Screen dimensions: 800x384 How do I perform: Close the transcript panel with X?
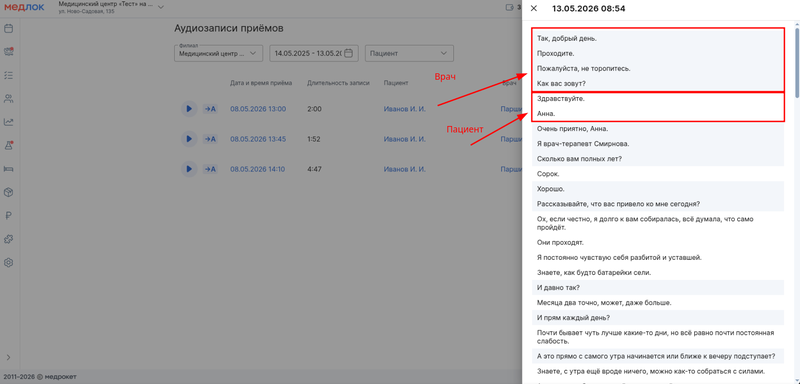534,8
